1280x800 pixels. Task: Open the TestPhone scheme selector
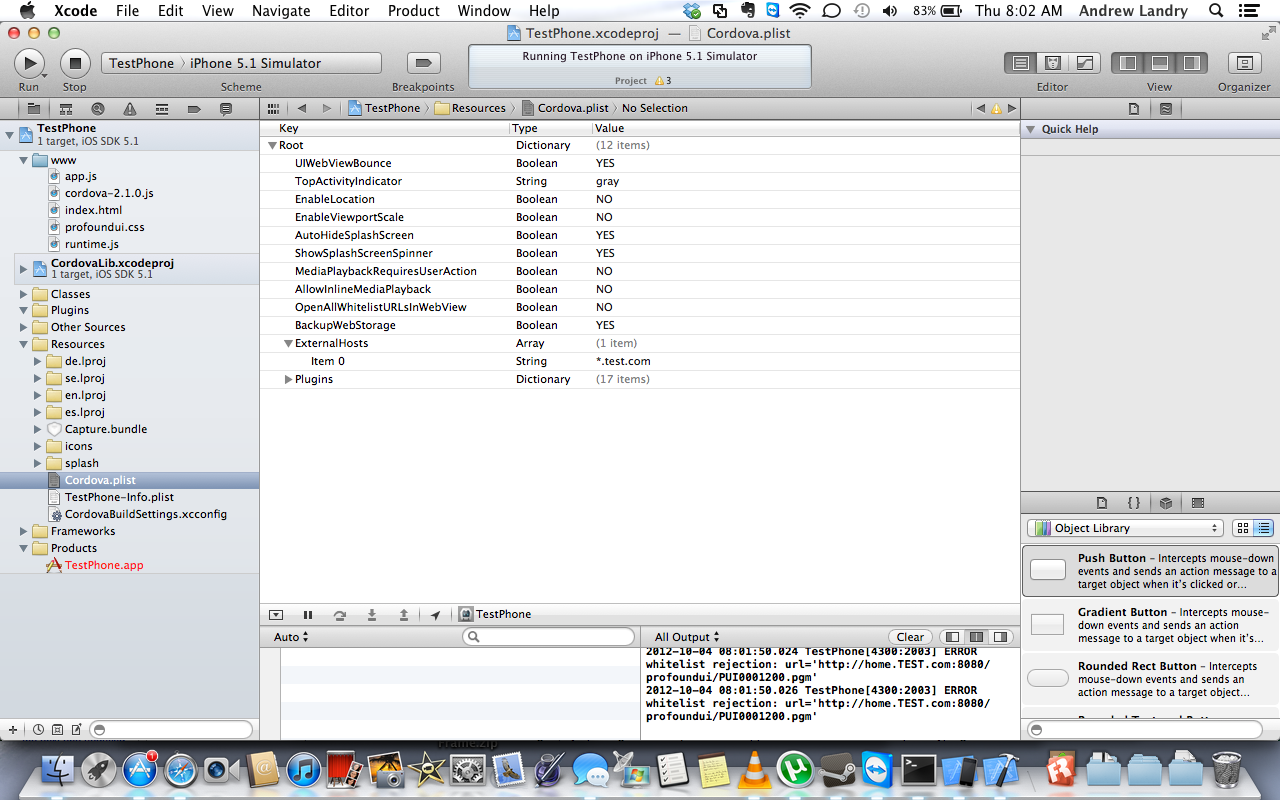coord(141,63)
